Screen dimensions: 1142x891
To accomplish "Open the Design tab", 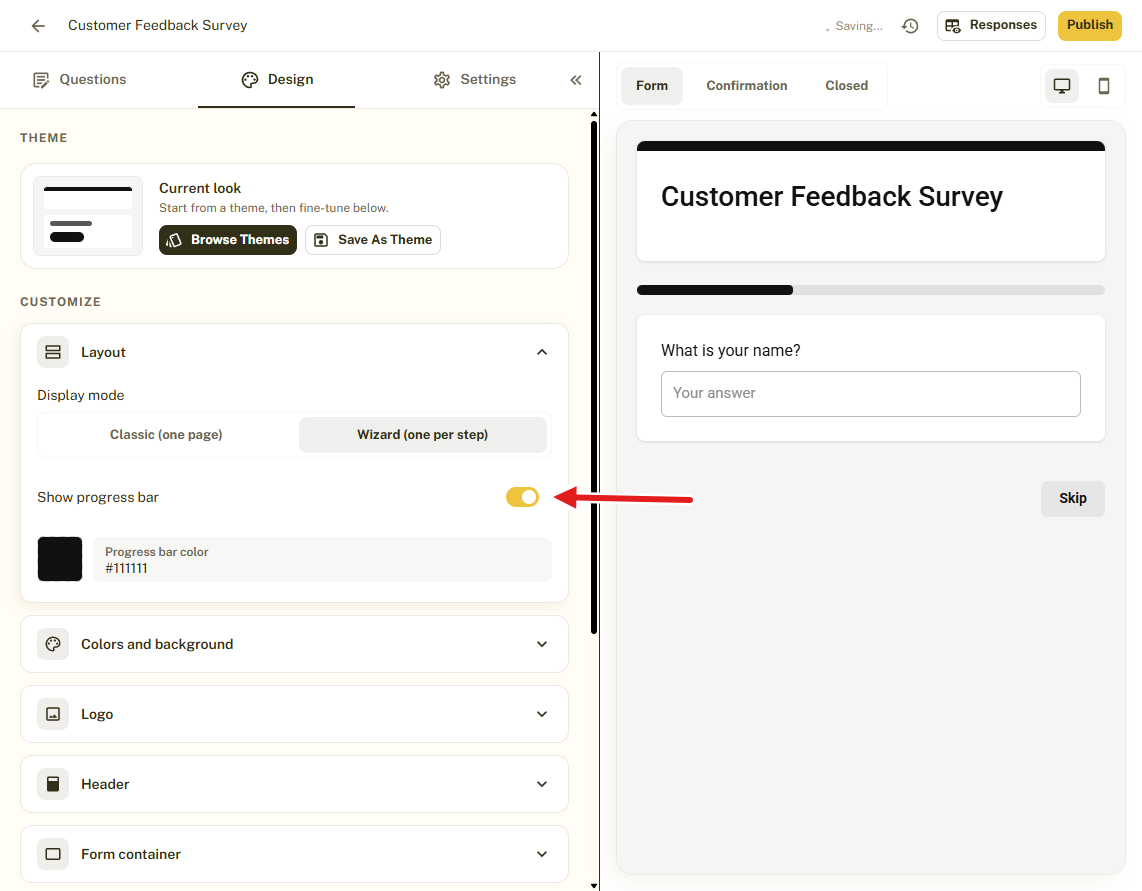I will click(277, 79).
